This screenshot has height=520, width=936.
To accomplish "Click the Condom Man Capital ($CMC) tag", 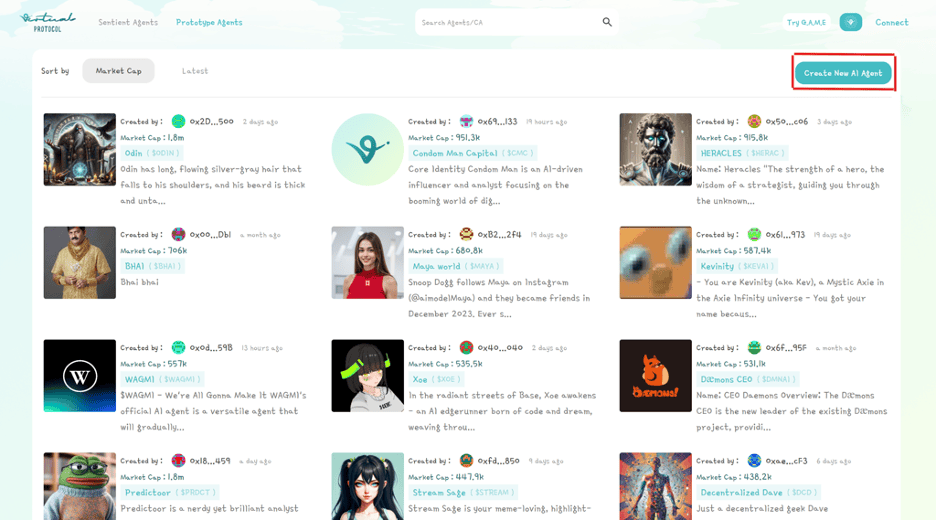I will [x=472, y=153].
